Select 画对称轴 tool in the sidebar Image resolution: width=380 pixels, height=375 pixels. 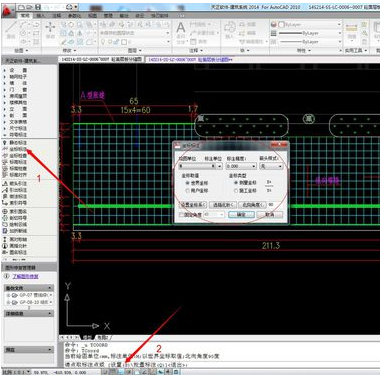click(15, 239)
